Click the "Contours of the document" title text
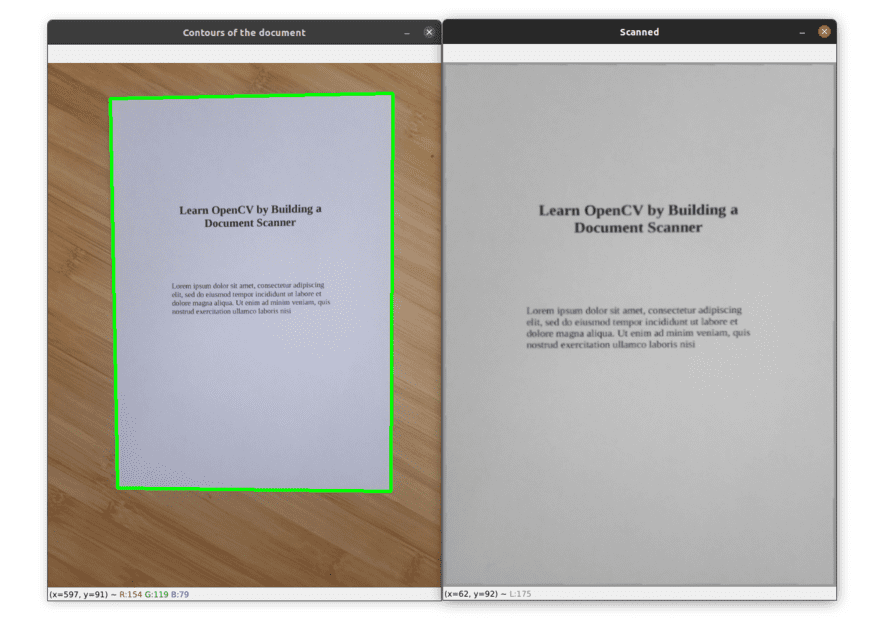892x634 pixels. (244, 33)
